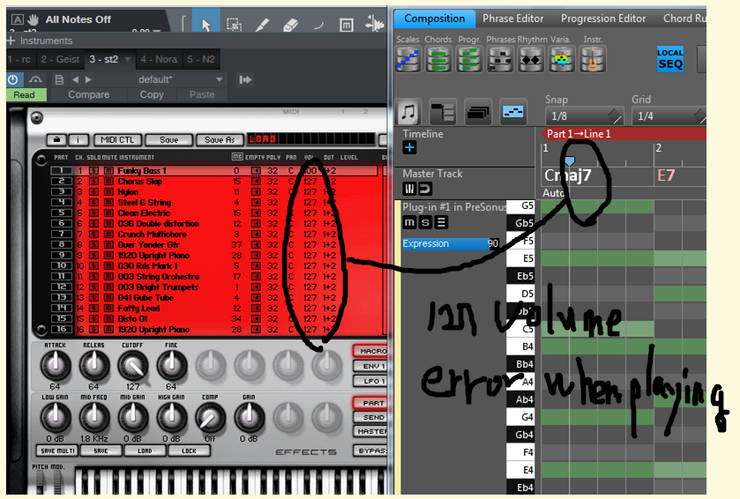The image size is (740, 499).
Task: Click the blue playhead marker on timeline
Action: 570,161
